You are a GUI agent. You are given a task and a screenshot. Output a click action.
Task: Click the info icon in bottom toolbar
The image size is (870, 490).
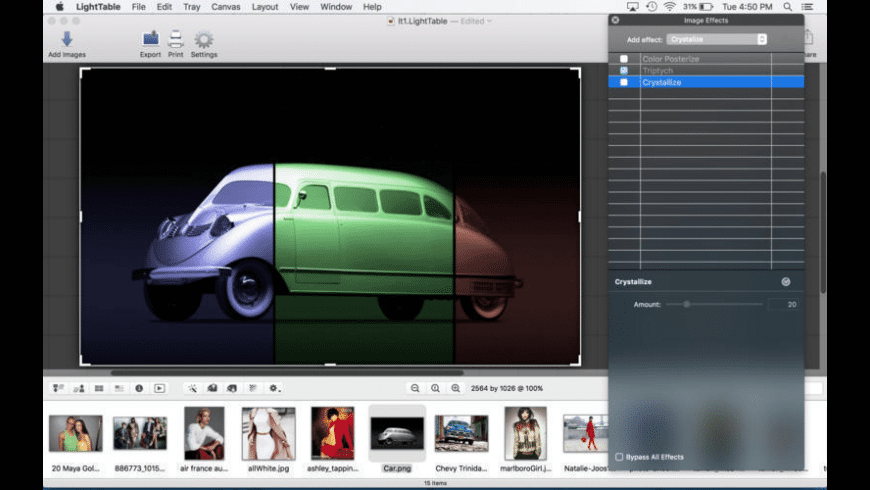[x=139, y=388]
